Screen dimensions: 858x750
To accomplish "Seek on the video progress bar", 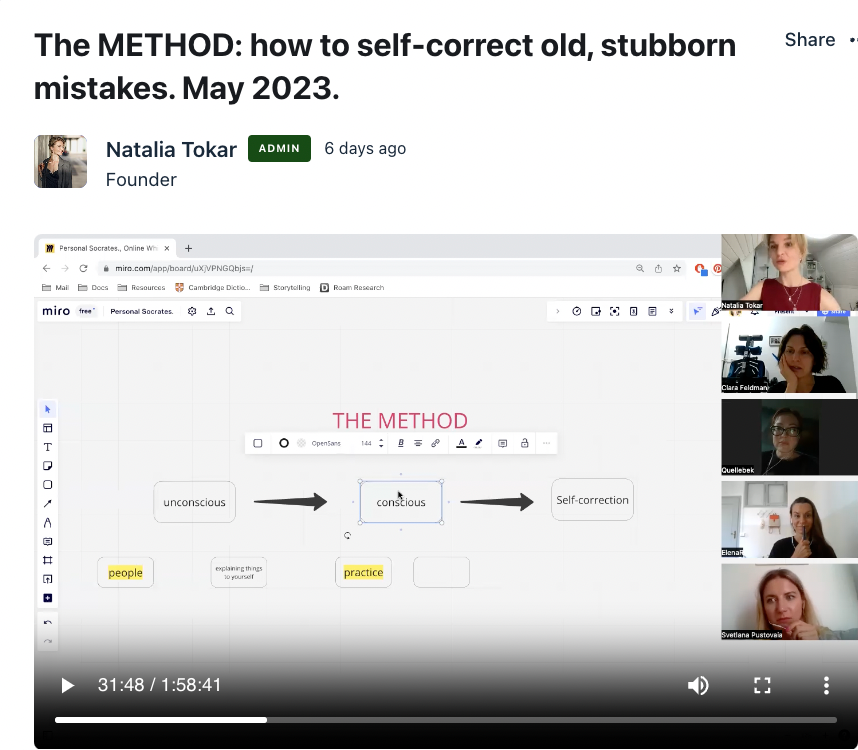I will coord(445,720).
